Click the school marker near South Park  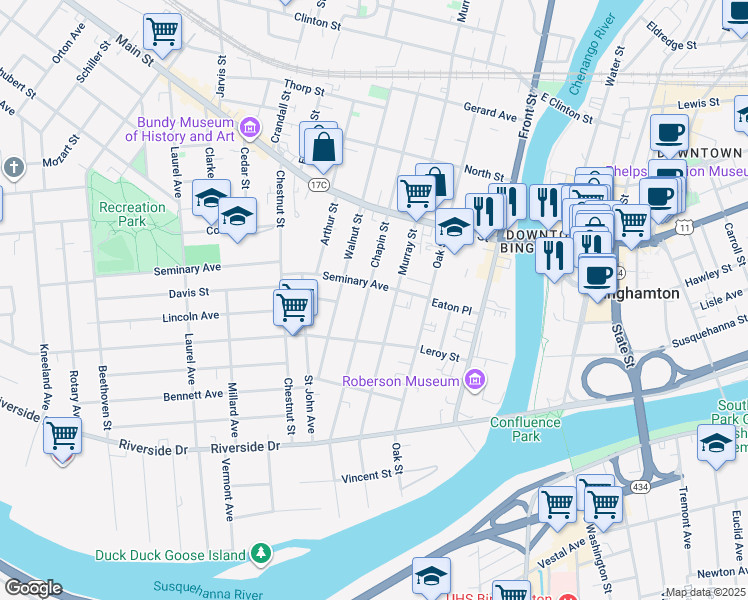click(716, 444)
